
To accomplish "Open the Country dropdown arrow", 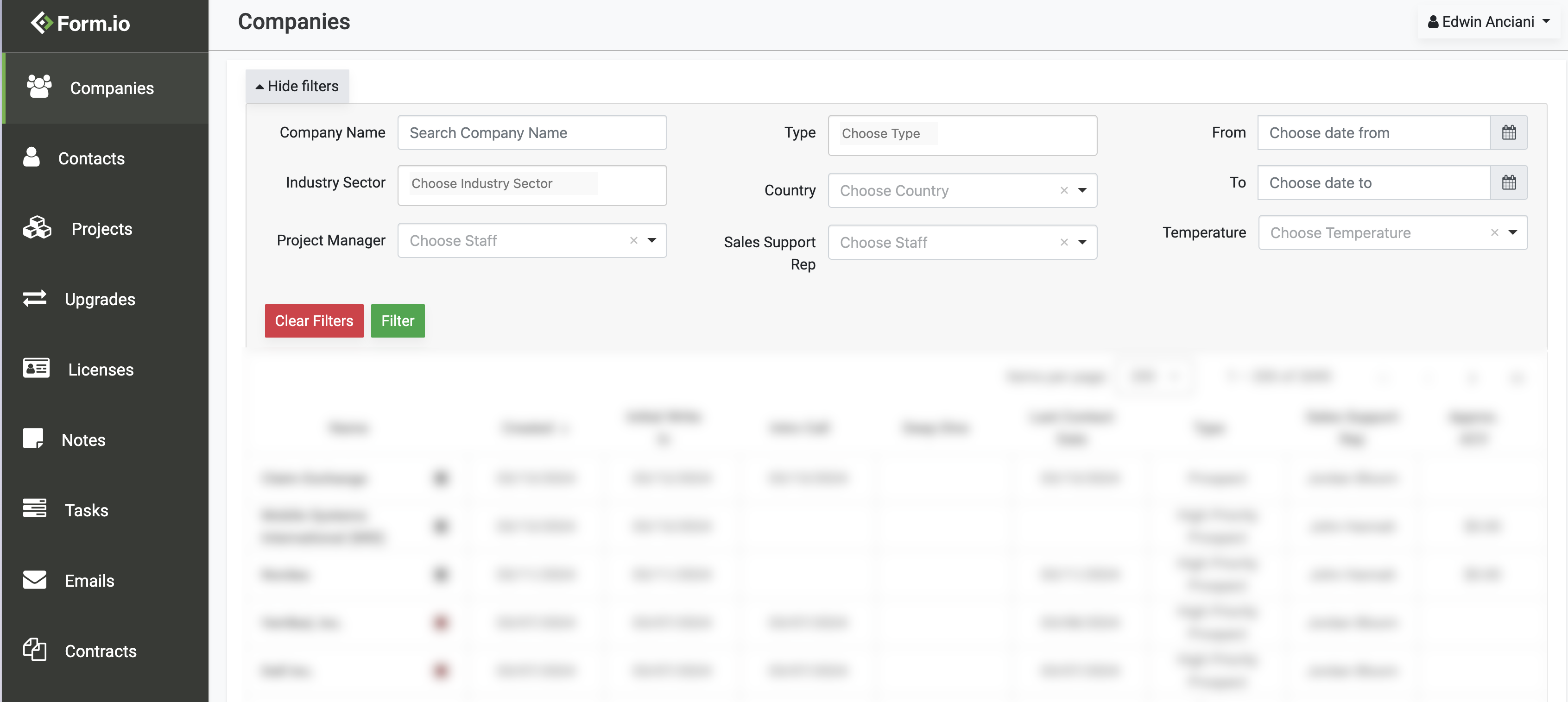I will click(1082, 190).
